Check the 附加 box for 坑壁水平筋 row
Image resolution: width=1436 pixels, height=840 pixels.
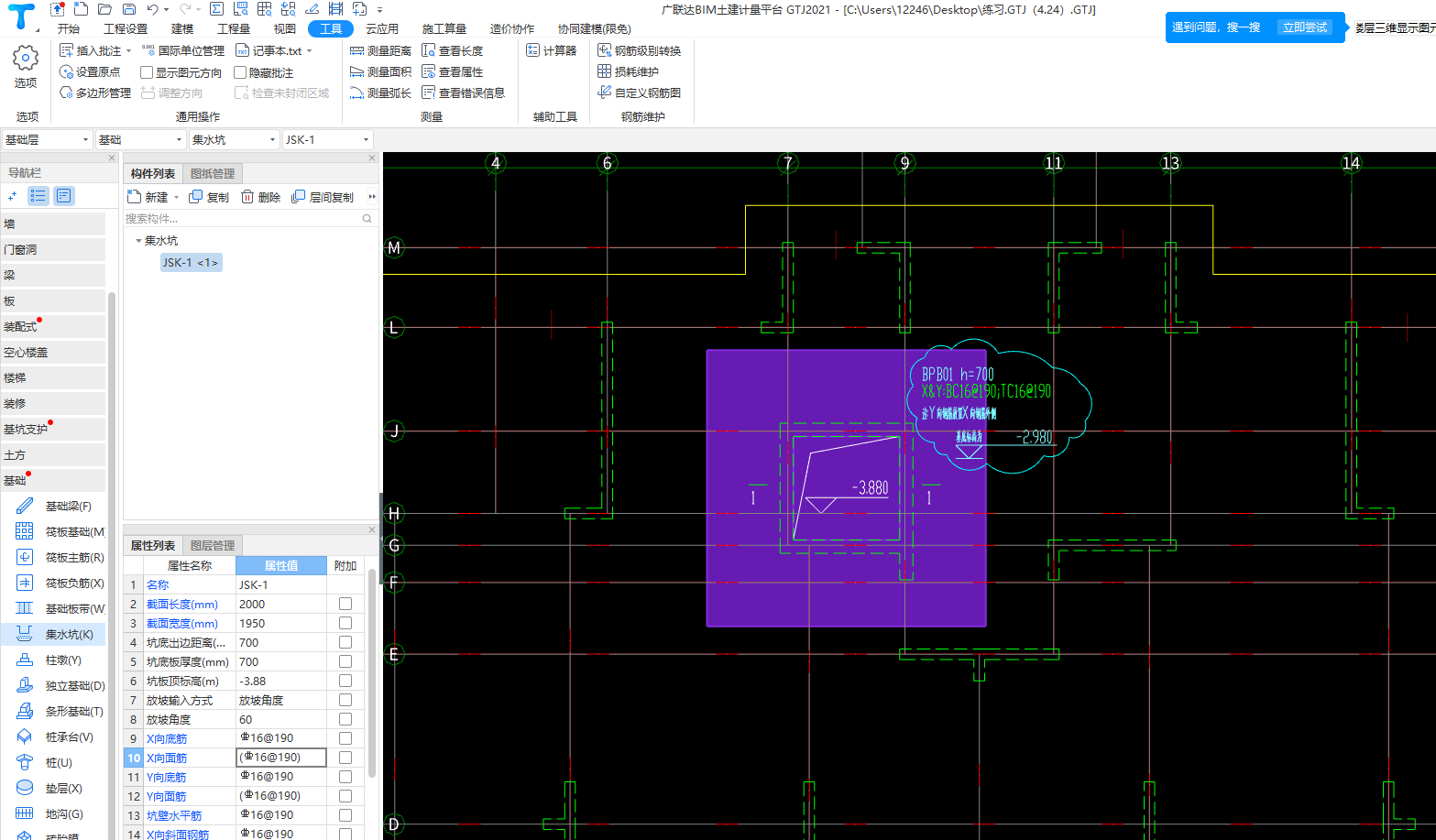tap(345, 815)
